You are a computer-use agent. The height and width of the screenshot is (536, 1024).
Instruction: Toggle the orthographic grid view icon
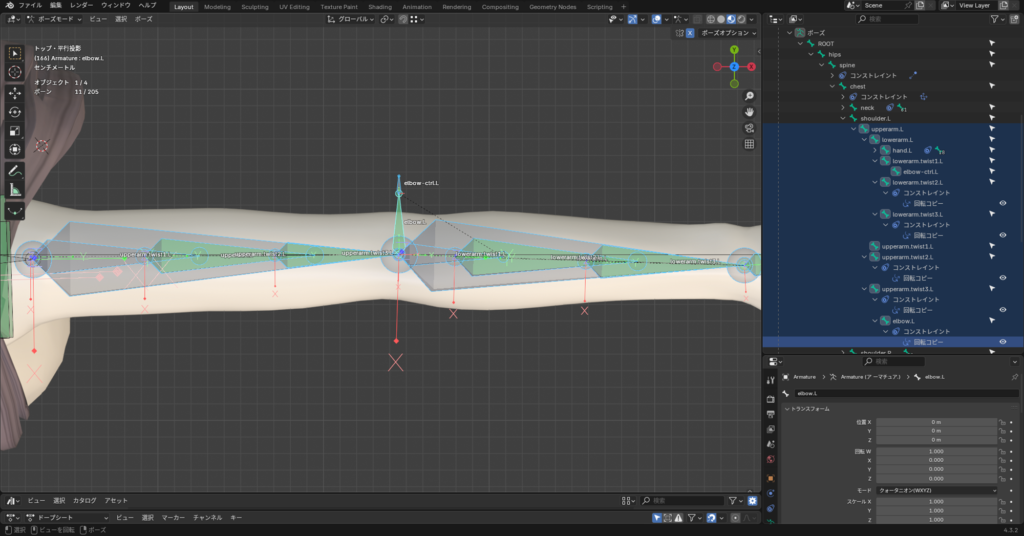tap(749, 144)
